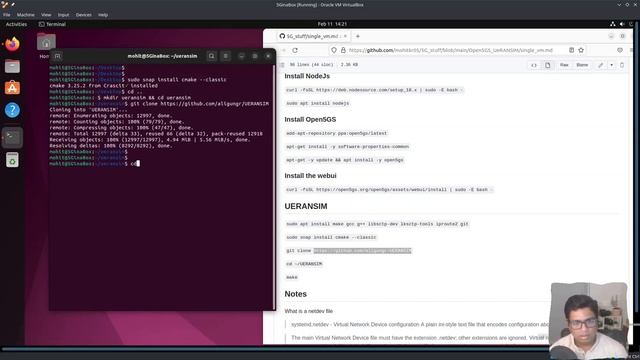Edit the file with the pencil icon
The width and height of the screenshot is (640, 360).
point(600,65)
